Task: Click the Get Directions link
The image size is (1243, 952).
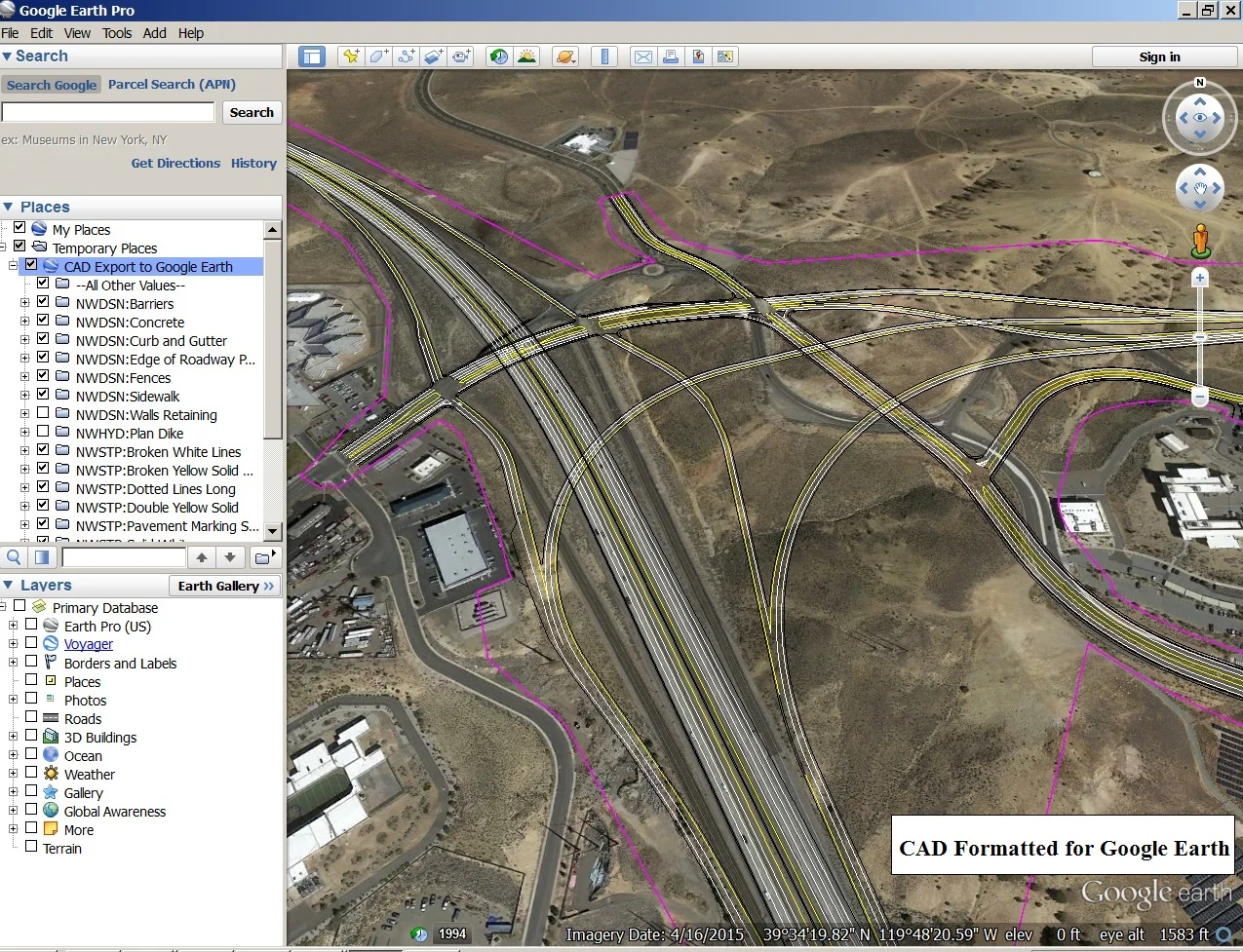Action: [x=175, y=163]
